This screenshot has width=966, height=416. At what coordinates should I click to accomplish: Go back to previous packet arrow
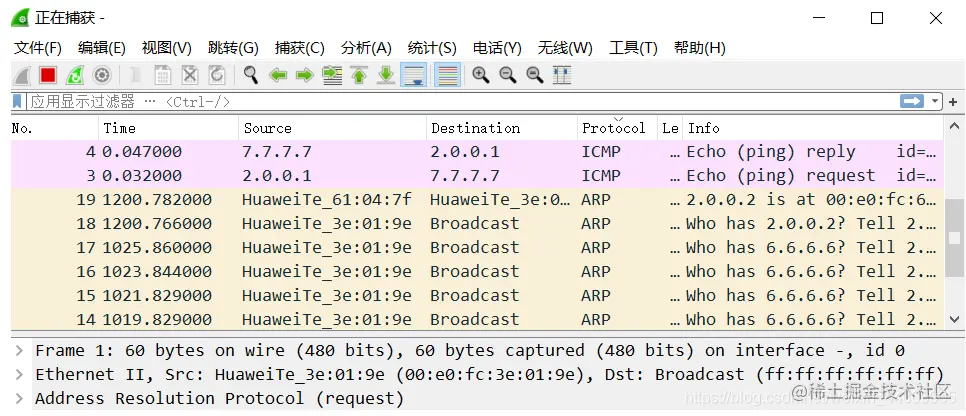click(x=278, y=75)
